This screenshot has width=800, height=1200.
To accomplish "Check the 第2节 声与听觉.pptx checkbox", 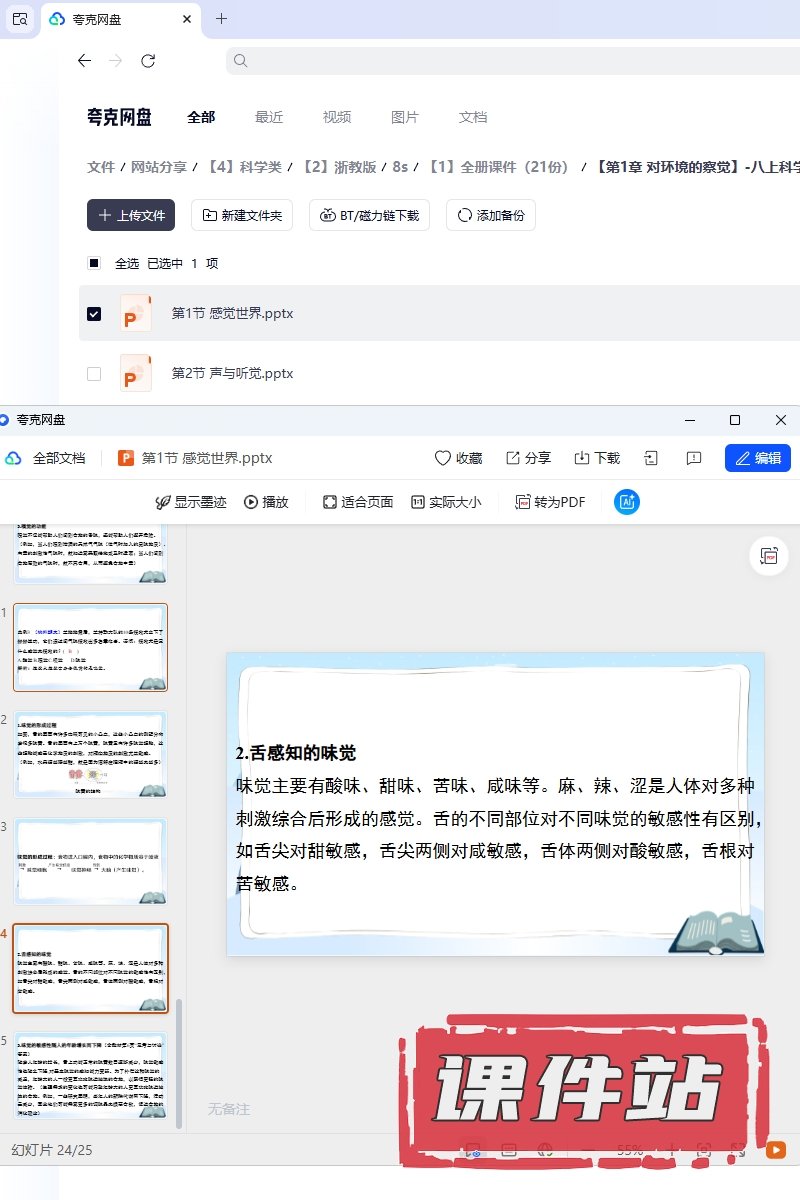I will pos(94,374).
